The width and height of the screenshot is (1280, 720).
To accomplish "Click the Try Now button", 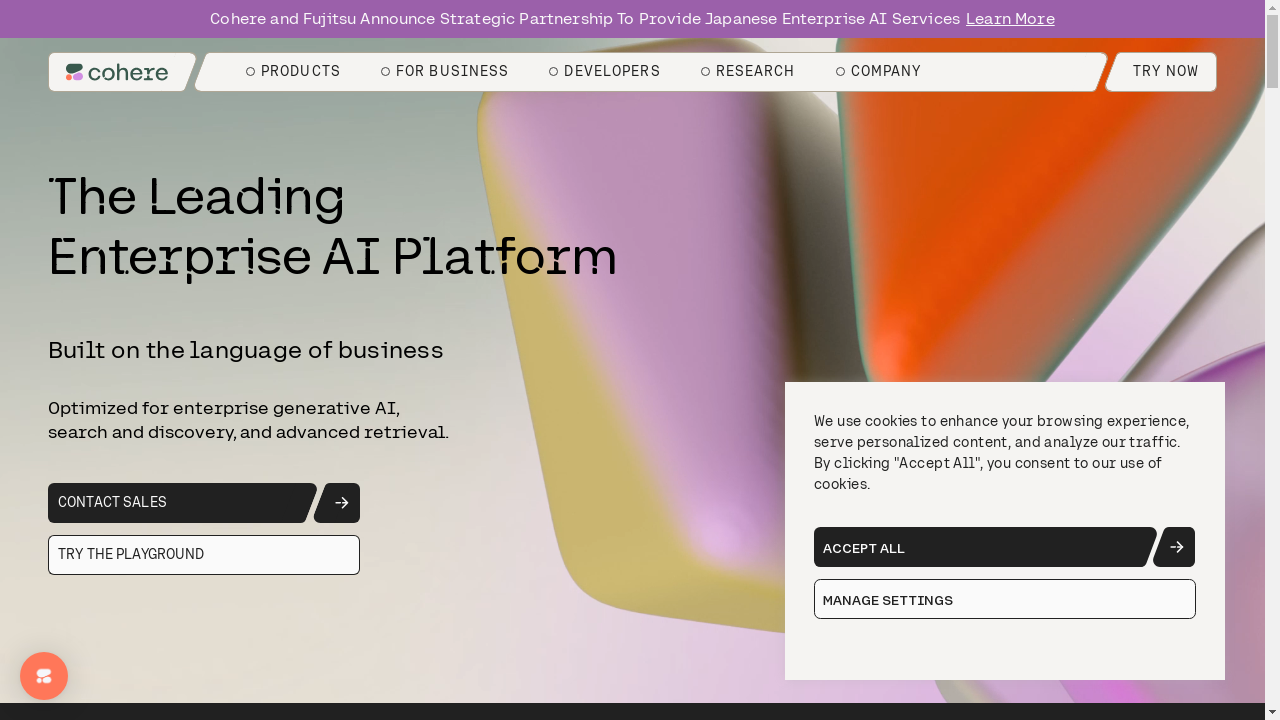I will (1165, 72).
